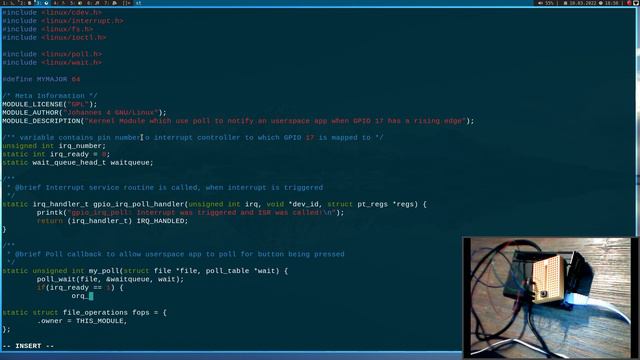Place cursor on #include <linux/fs.h> line
The width and height of the screenshot is (640, 360).
pos(48,29)
